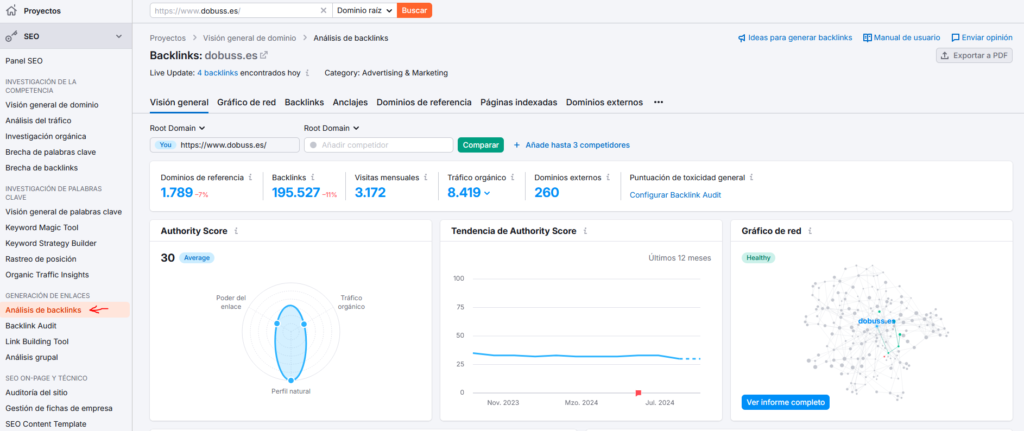Open Keyword Strategy Builder

click(x=51, y=244)
